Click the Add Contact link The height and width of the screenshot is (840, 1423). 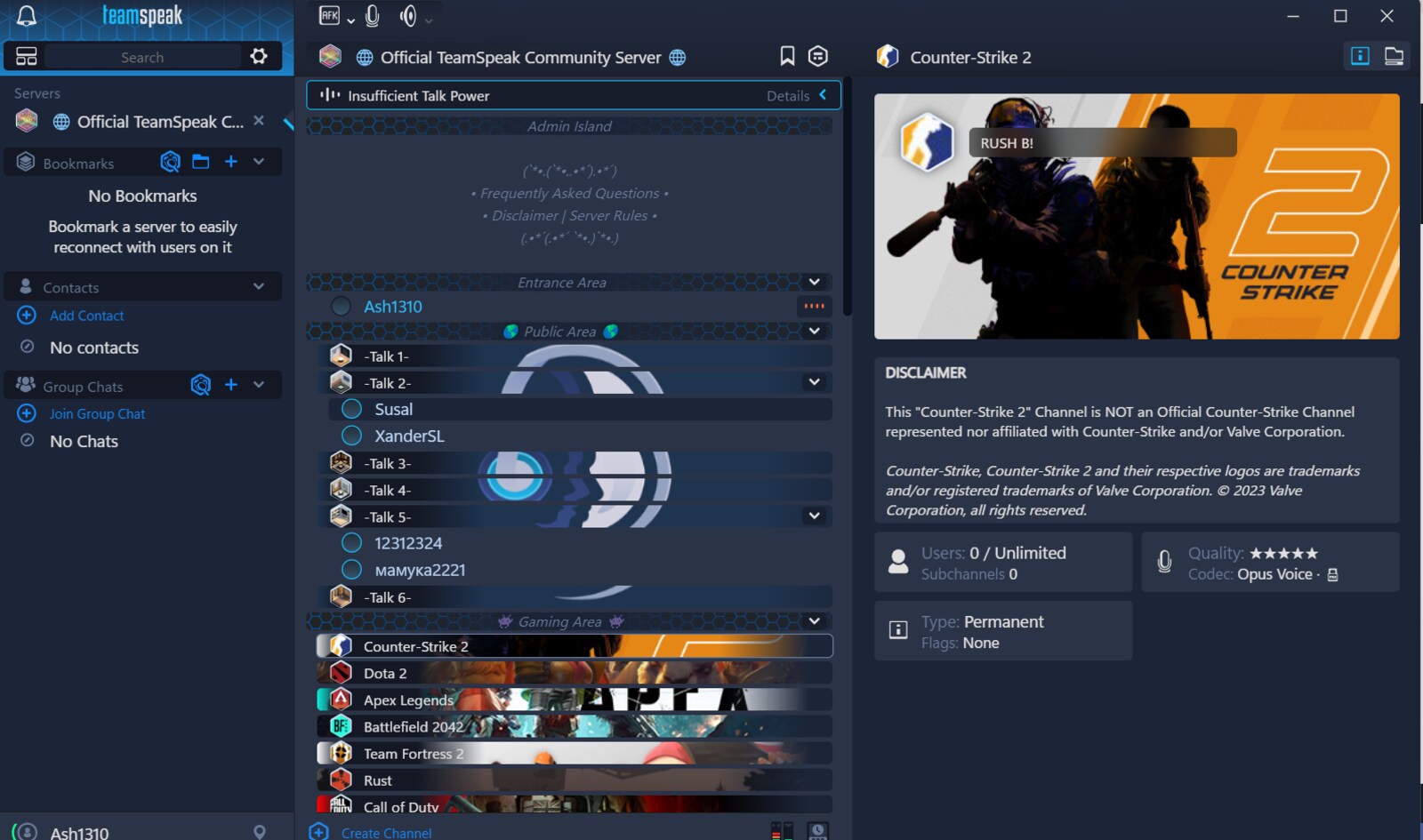(x=86, y=316)
